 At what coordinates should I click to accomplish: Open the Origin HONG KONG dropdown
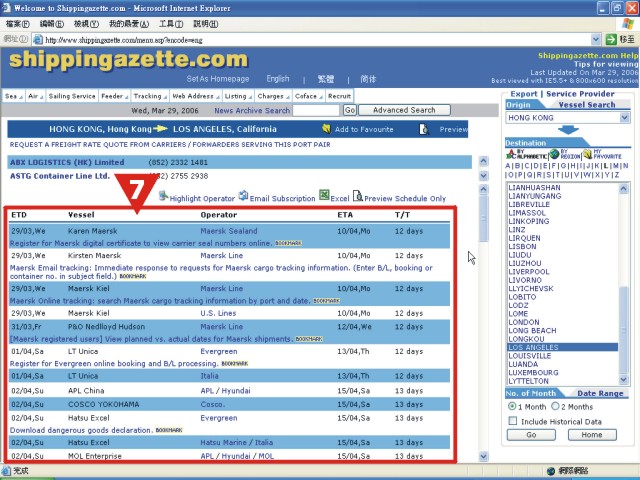tap(624, 118)
